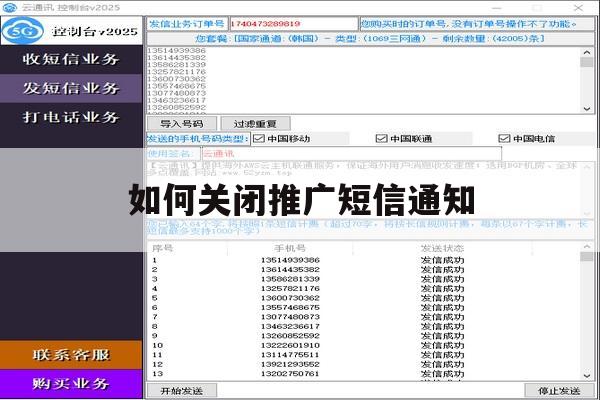
Task: Close the 云通讯 控制台 window
Action: click(x=578, y=8)
